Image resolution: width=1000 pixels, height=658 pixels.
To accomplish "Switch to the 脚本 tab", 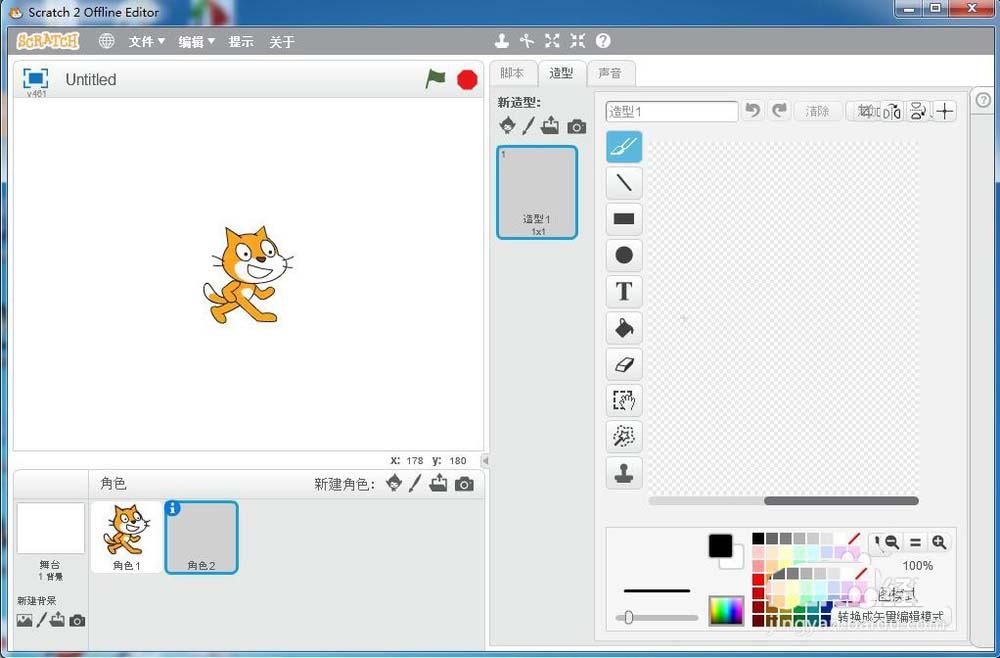I will [x=512, y=73].
